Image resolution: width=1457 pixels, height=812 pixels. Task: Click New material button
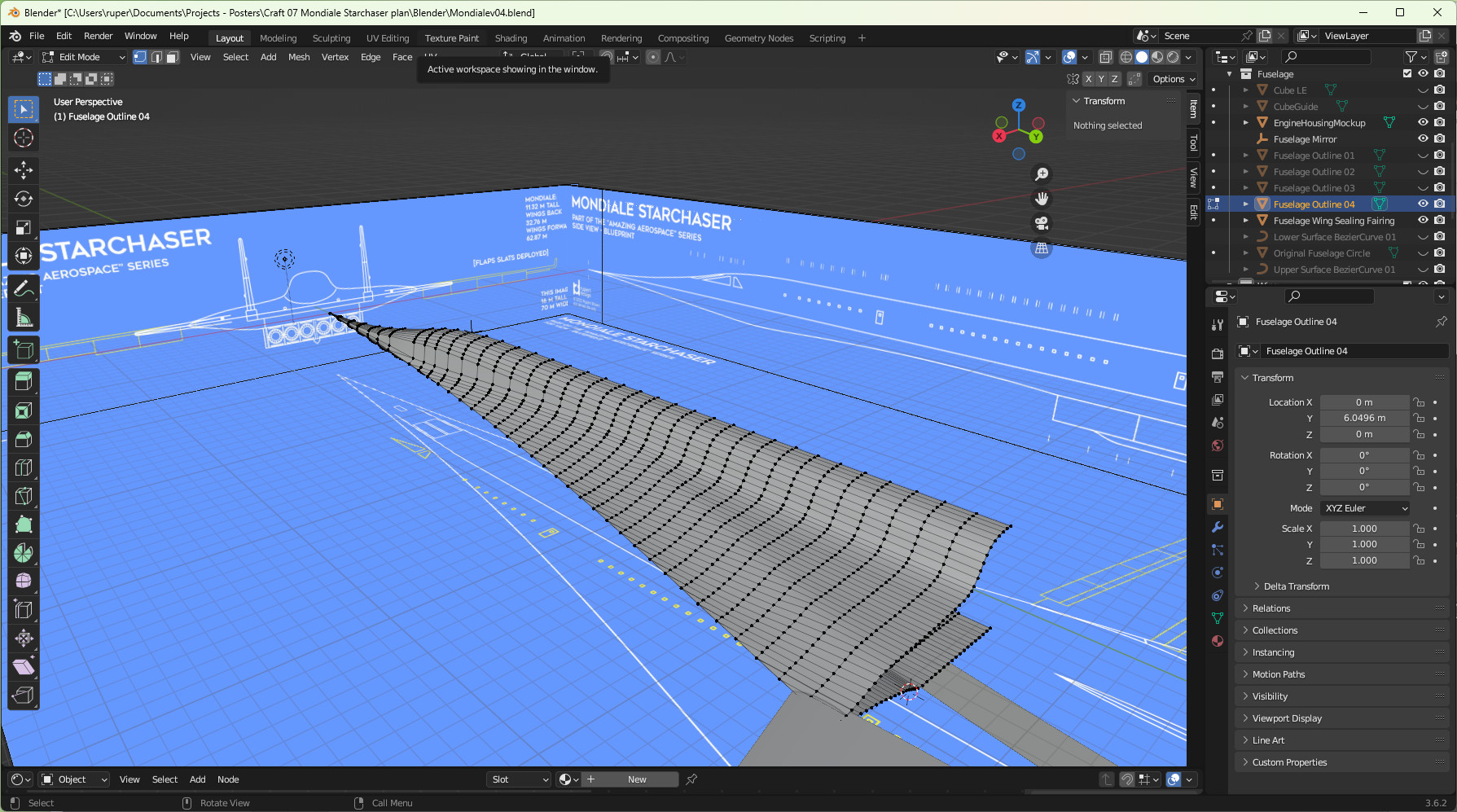tap(631, 779)
